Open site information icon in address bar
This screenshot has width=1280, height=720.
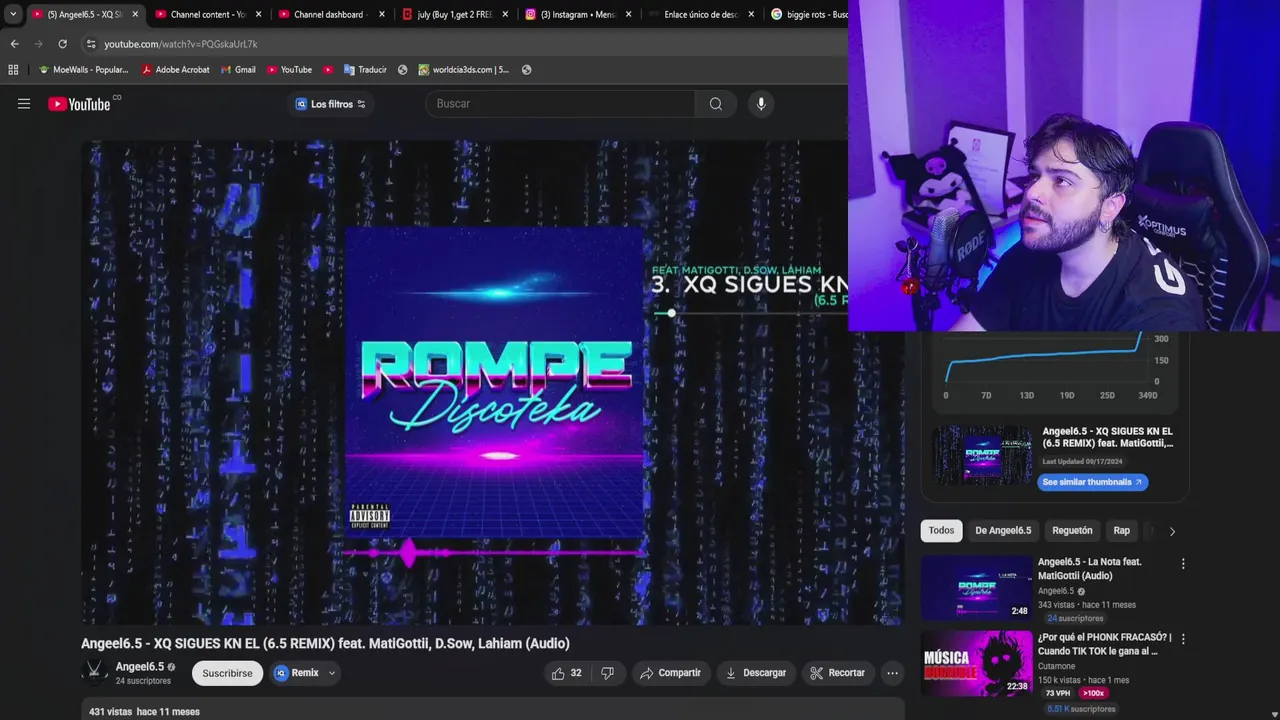[x=91, y=44]
